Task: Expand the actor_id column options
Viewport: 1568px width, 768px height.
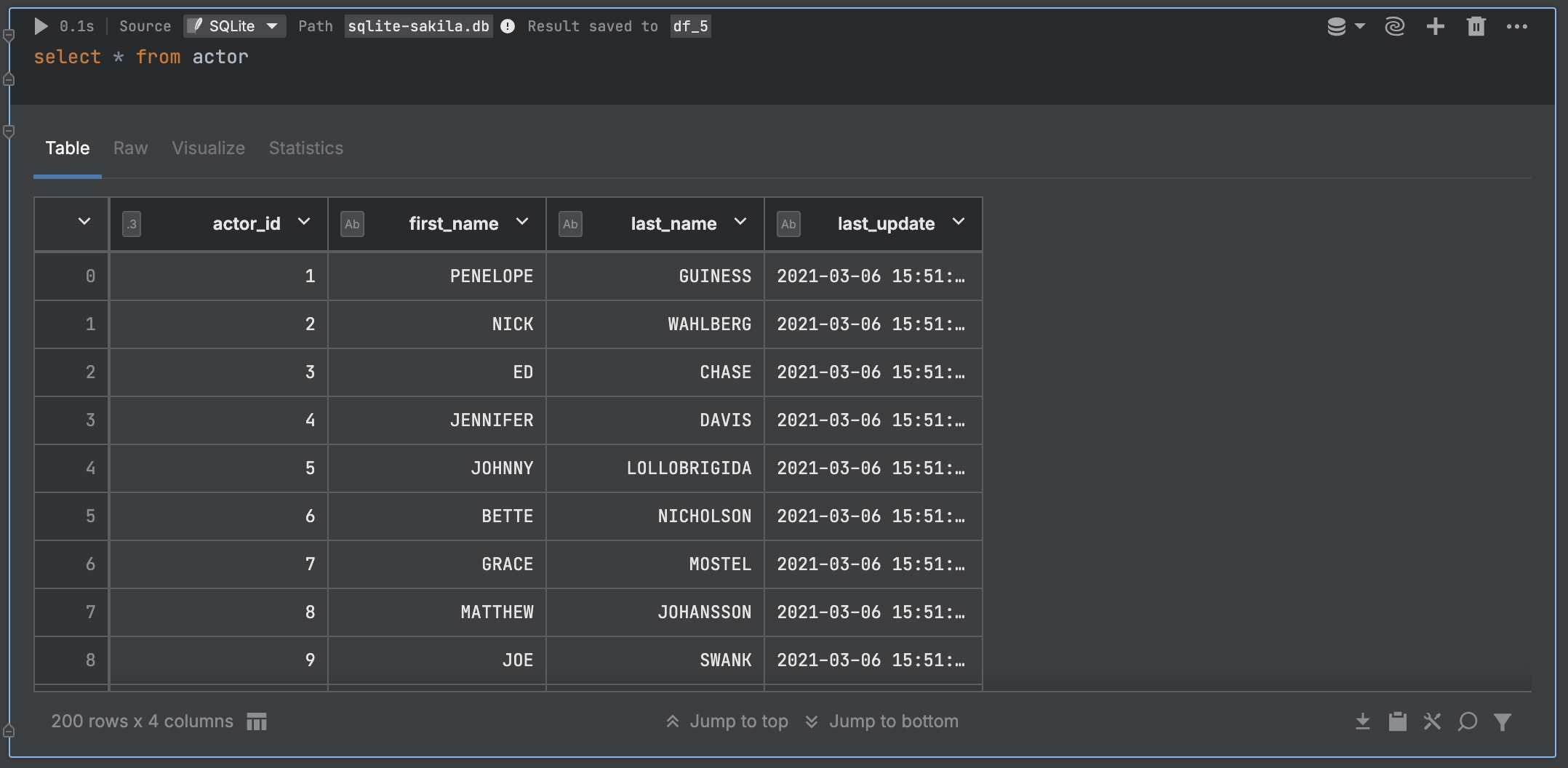Action: click(x=304, y=222)
